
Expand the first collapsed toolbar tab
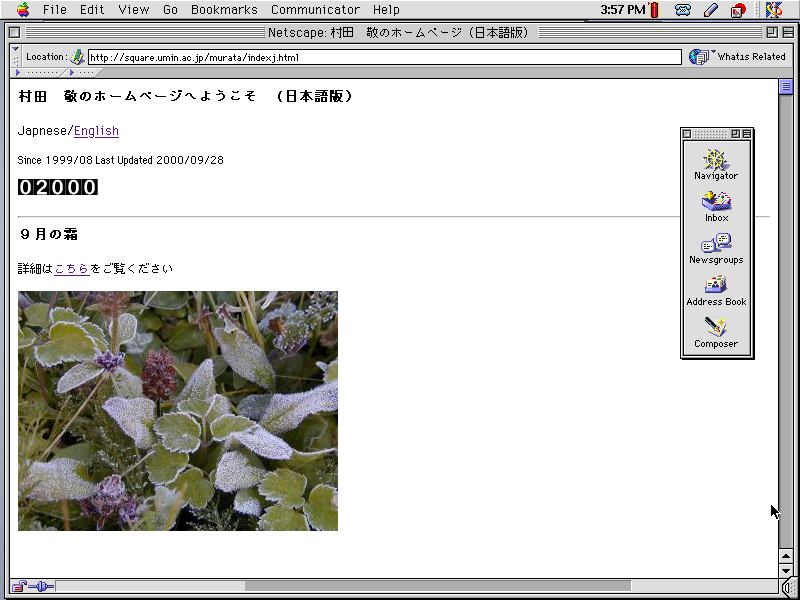pos(38,73)
